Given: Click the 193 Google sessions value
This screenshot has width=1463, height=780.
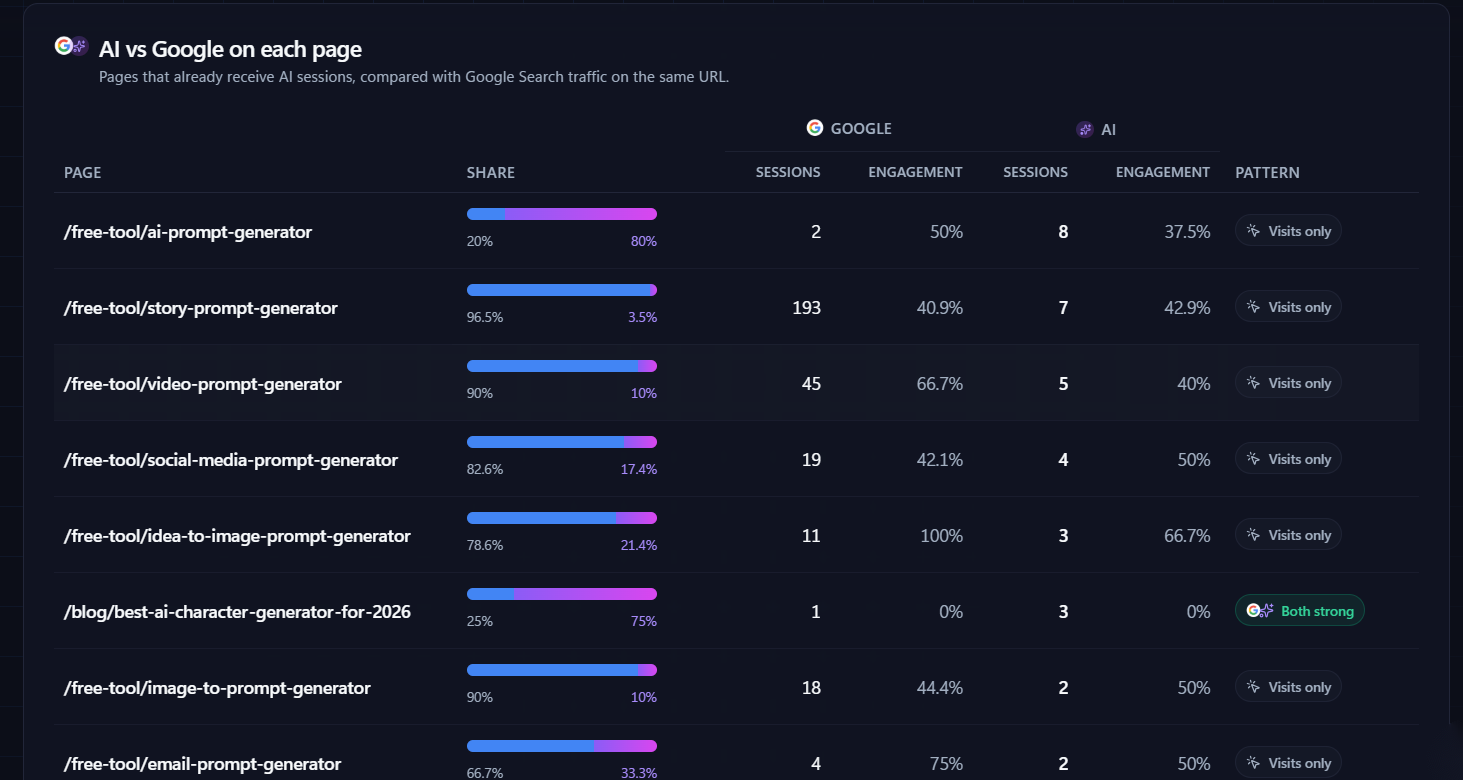Looking at the screenshot, I should pos(806,308).
